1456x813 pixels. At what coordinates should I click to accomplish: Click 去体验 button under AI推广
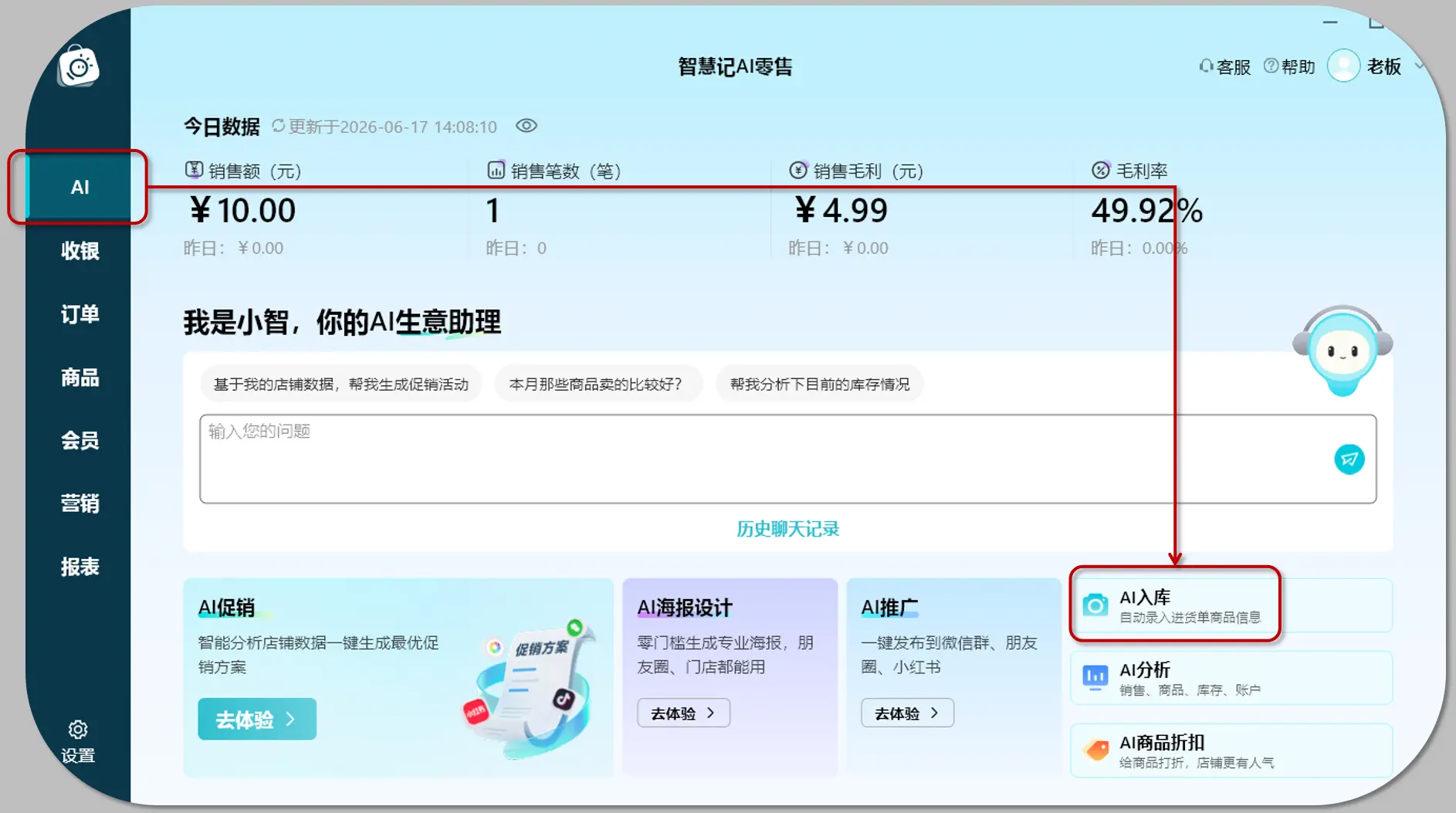(x=907, y=713)
